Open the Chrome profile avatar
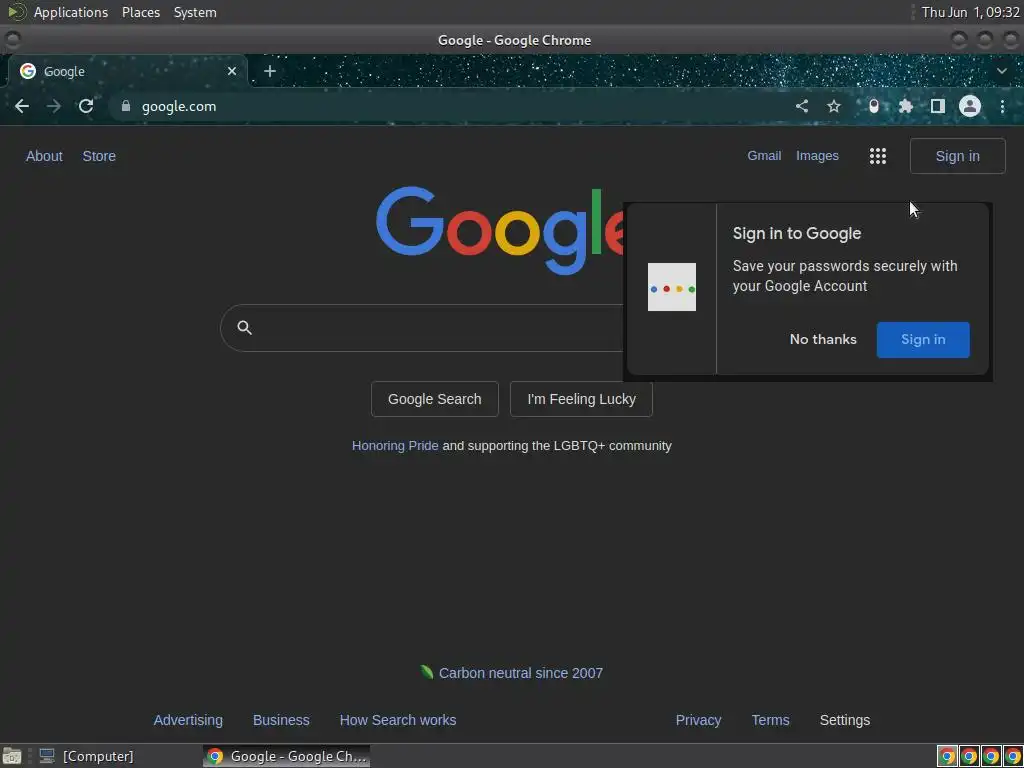The image size is (1024, 768). point(970,106)
